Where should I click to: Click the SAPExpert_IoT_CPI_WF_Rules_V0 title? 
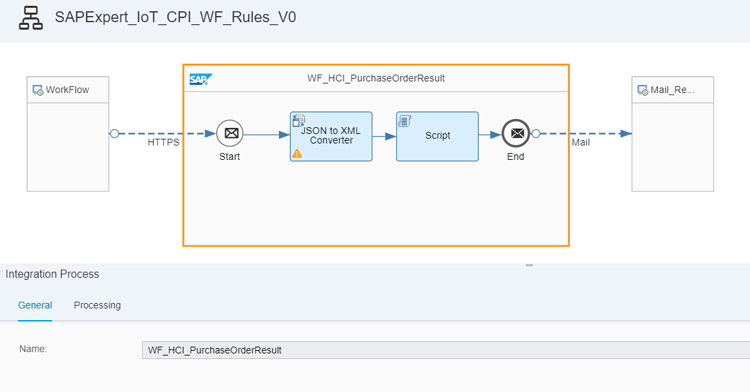coord(176,17)
